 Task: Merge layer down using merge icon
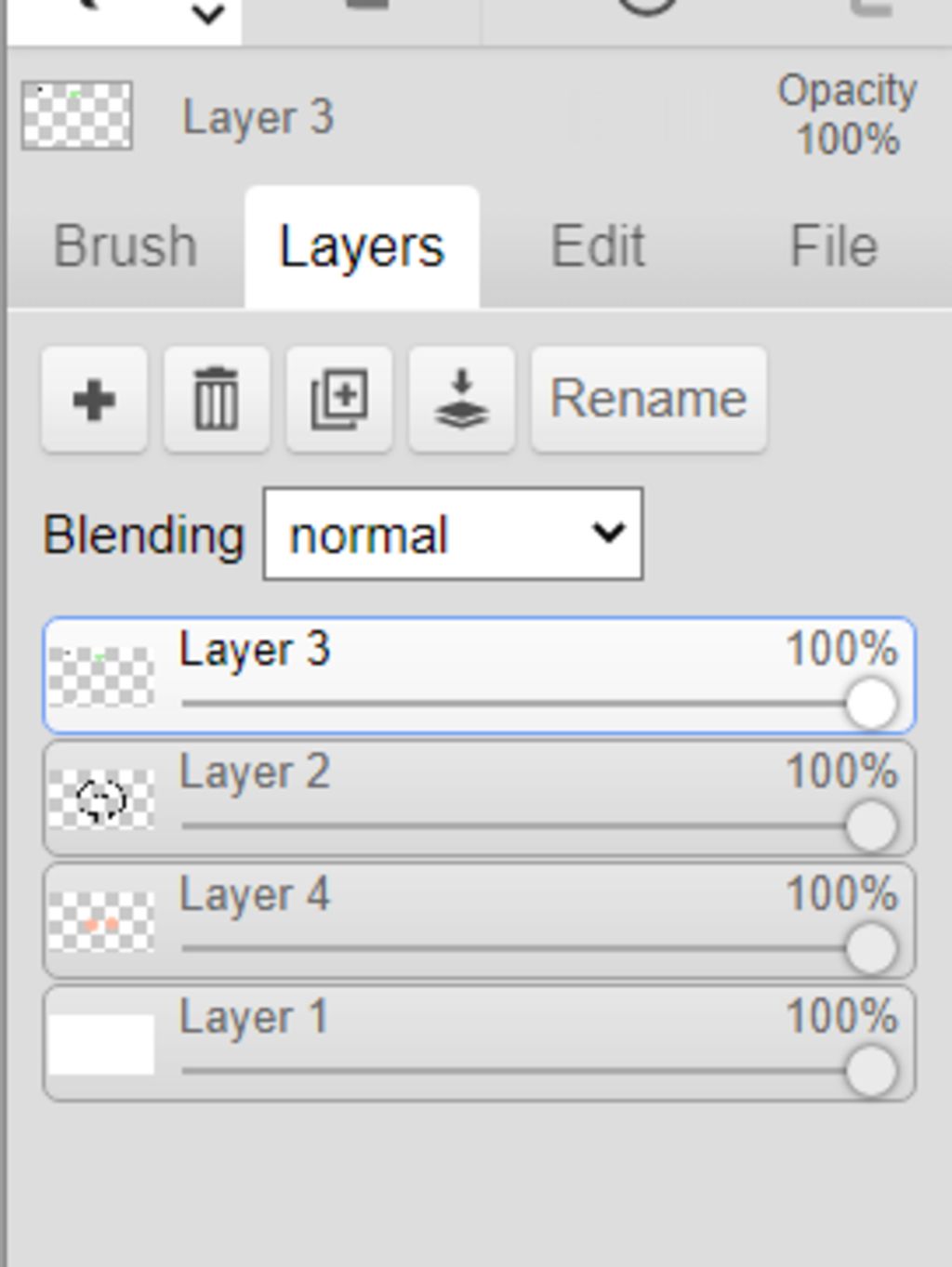462,400
